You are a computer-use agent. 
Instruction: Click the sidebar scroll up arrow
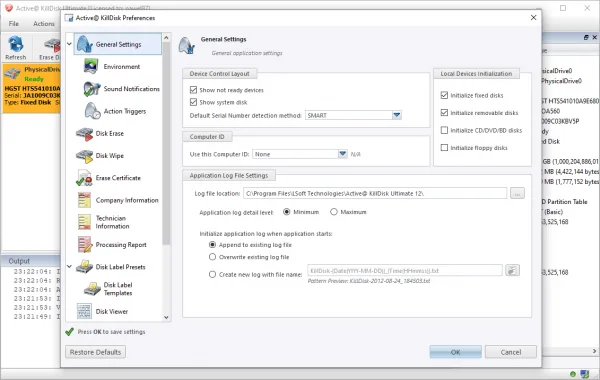click(x=166, y=38)
